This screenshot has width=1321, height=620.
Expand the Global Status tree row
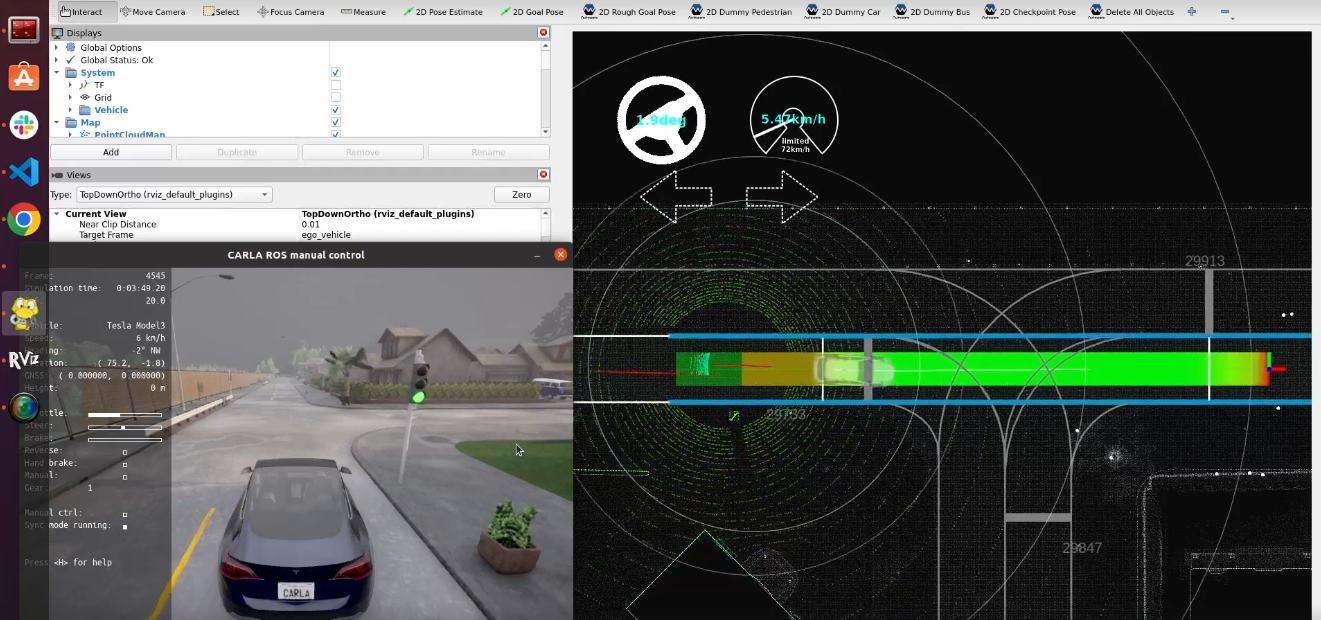(57, 60)
